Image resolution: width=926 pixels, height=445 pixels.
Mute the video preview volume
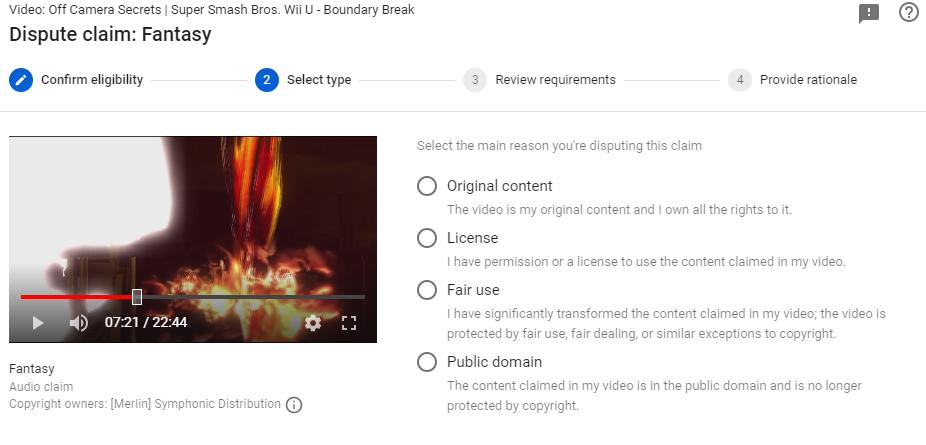[79, 323]
